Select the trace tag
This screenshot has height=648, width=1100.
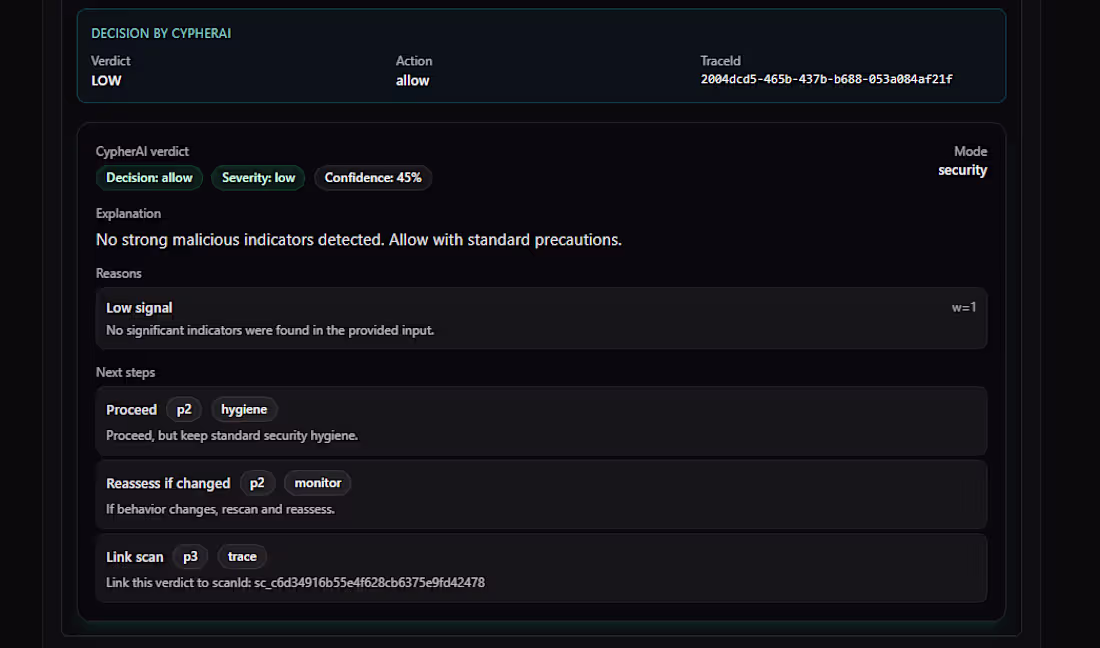[242, 557]
